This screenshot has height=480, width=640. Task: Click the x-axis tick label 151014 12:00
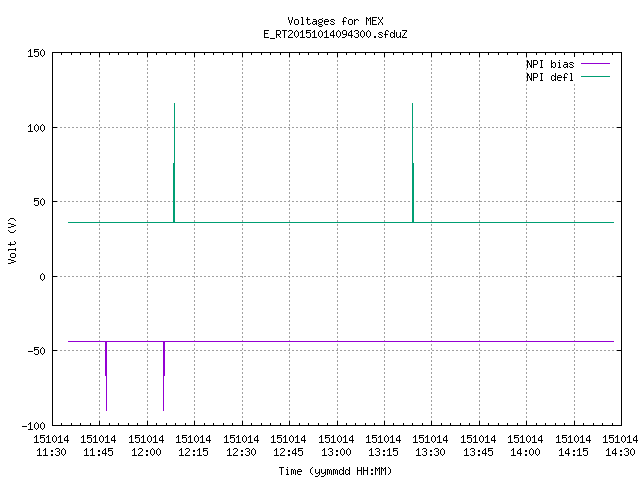click(x=146, y=446)
